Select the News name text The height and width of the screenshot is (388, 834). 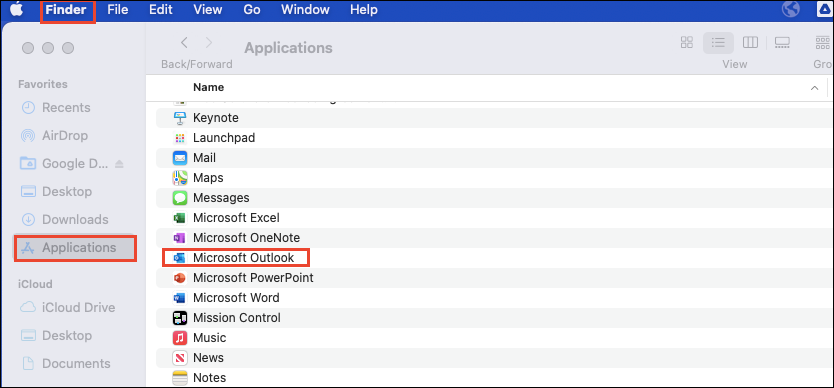(208, 358)
